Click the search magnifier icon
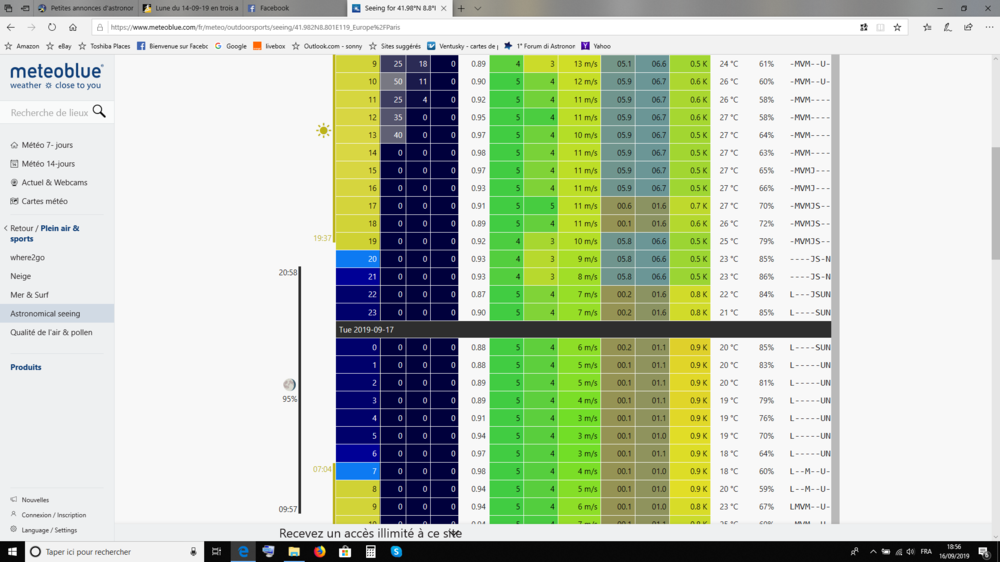The image size is (1000, 562). 99,111
